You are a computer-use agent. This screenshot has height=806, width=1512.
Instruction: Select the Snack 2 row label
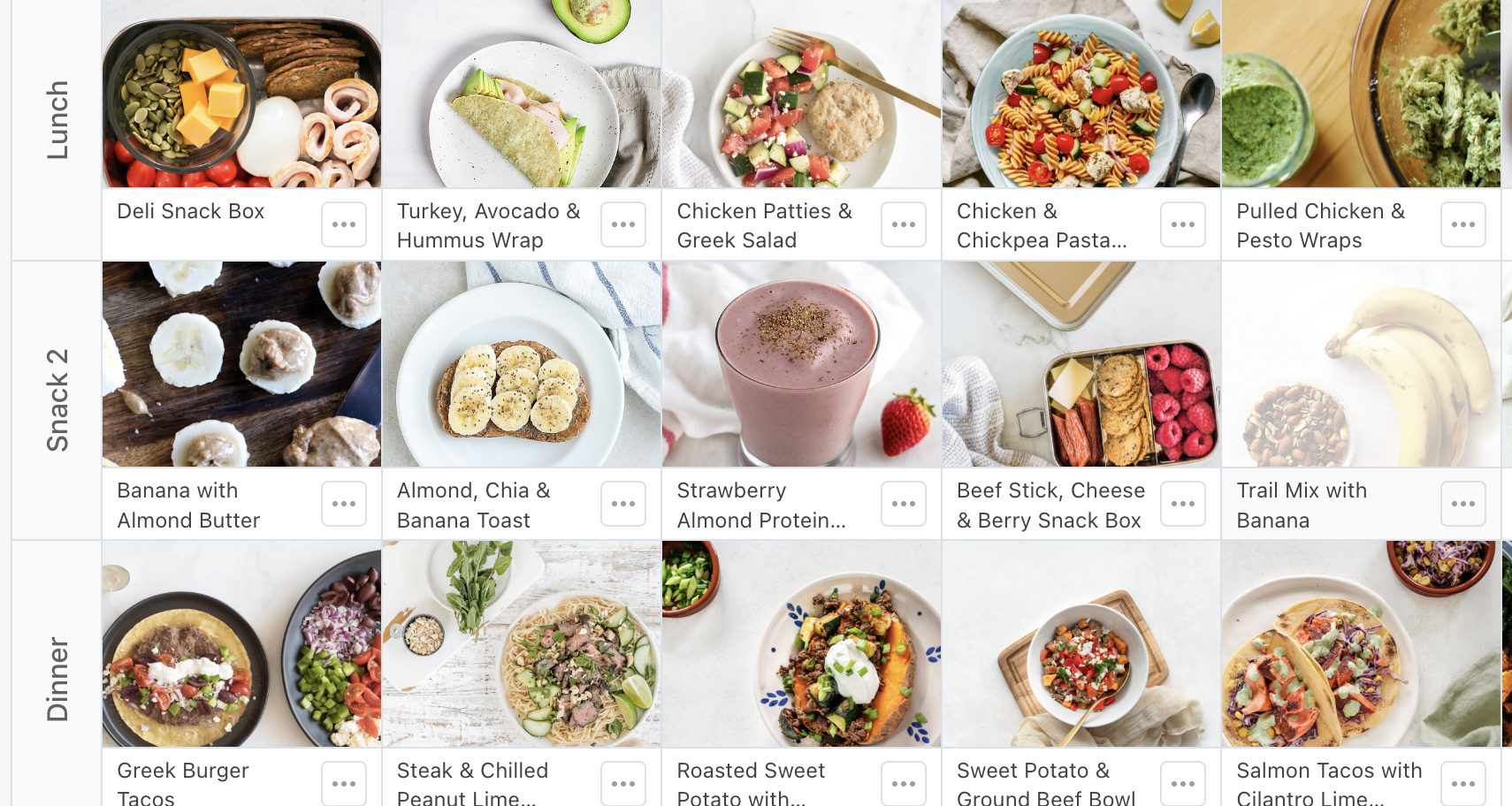click(x=57, y=400)
